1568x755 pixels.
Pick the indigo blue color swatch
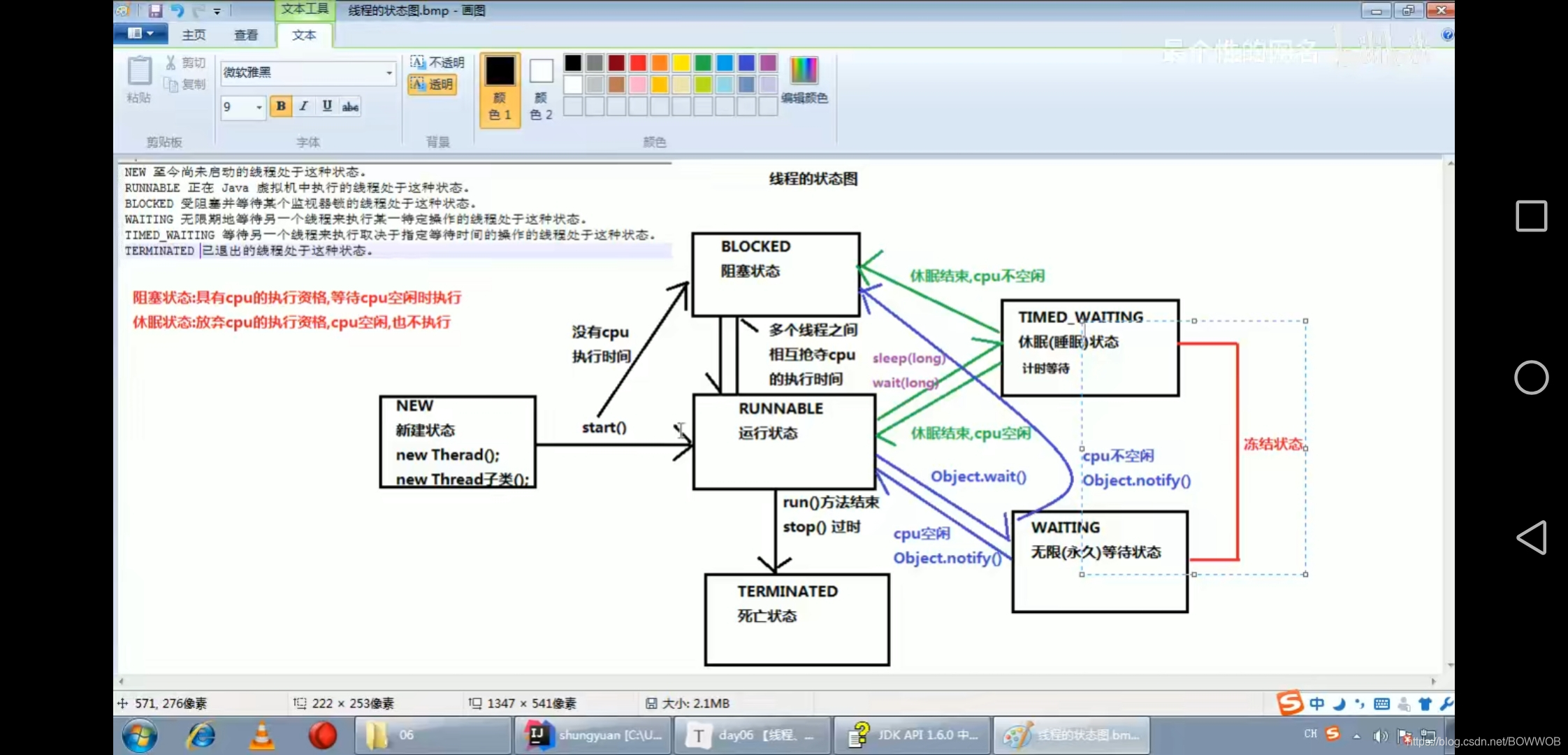[746, 63]
